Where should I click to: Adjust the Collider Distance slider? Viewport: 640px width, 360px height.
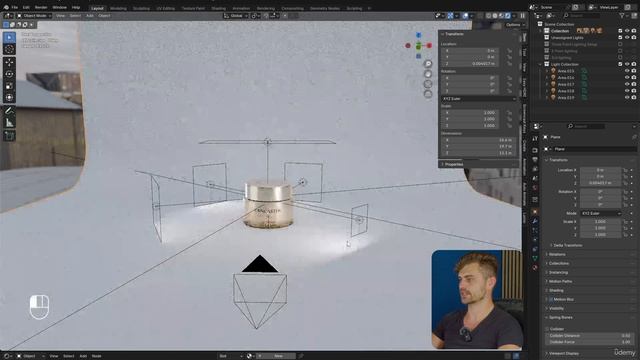tap(589, 336)
